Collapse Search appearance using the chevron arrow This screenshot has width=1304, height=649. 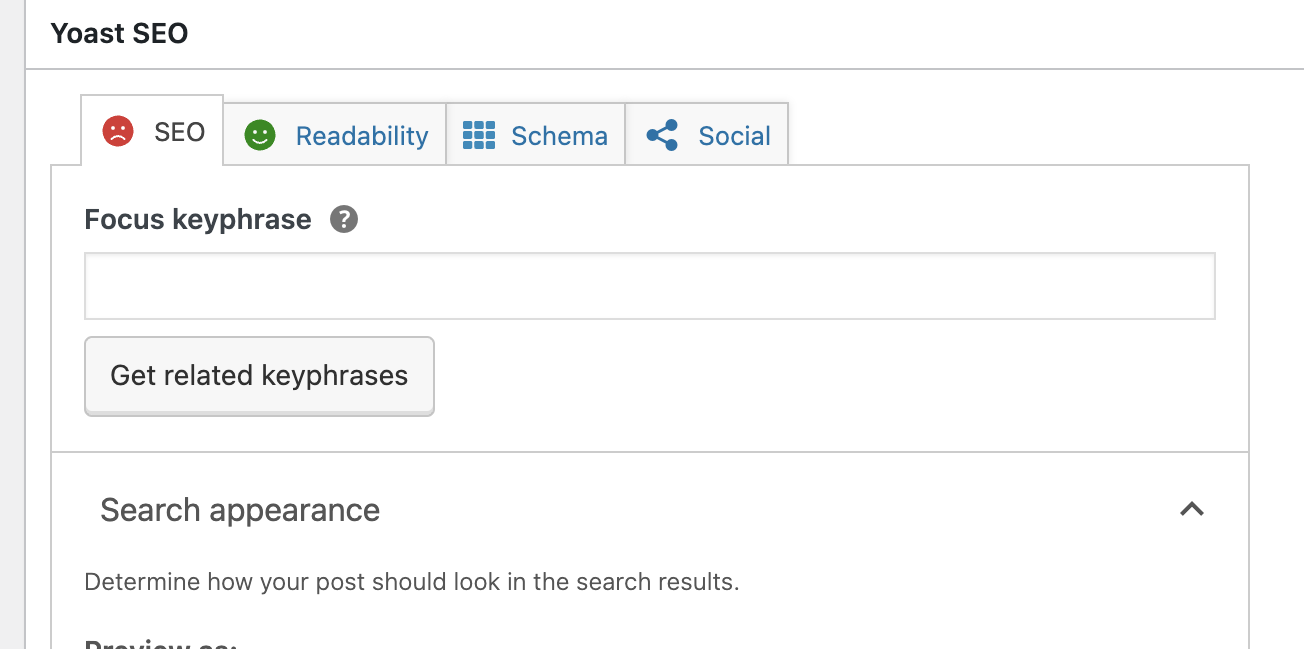(1191, 509)
